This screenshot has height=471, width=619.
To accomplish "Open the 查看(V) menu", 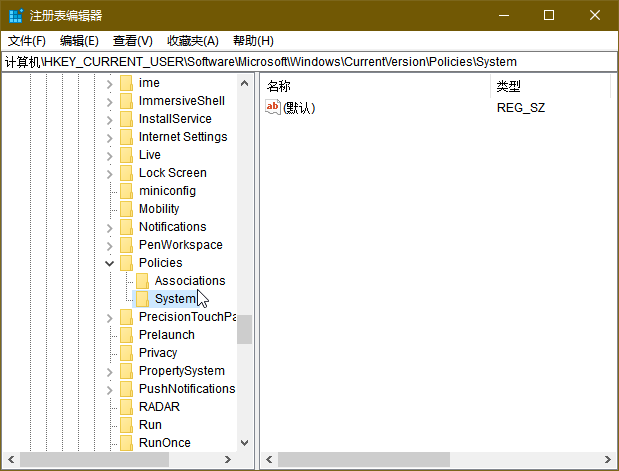I will (133, 41).
